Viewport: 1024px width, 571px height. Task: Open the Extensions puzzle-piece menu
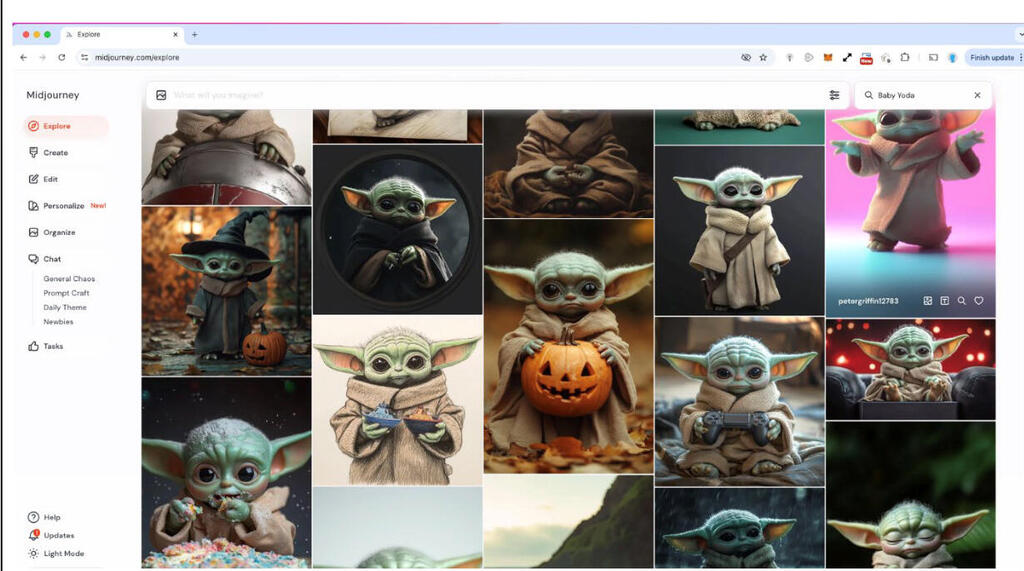(x=904, y=57)
